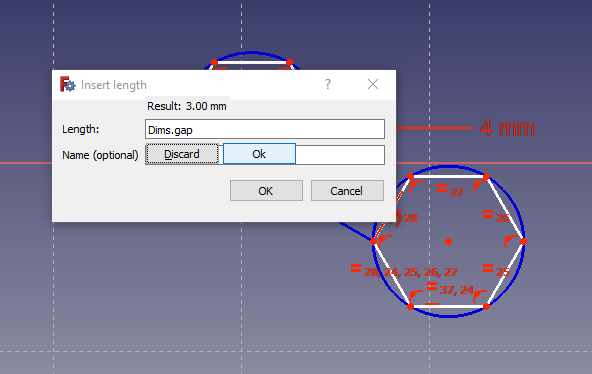
Task: Click the blue highlighted Ok button
Action: (259, 154)
